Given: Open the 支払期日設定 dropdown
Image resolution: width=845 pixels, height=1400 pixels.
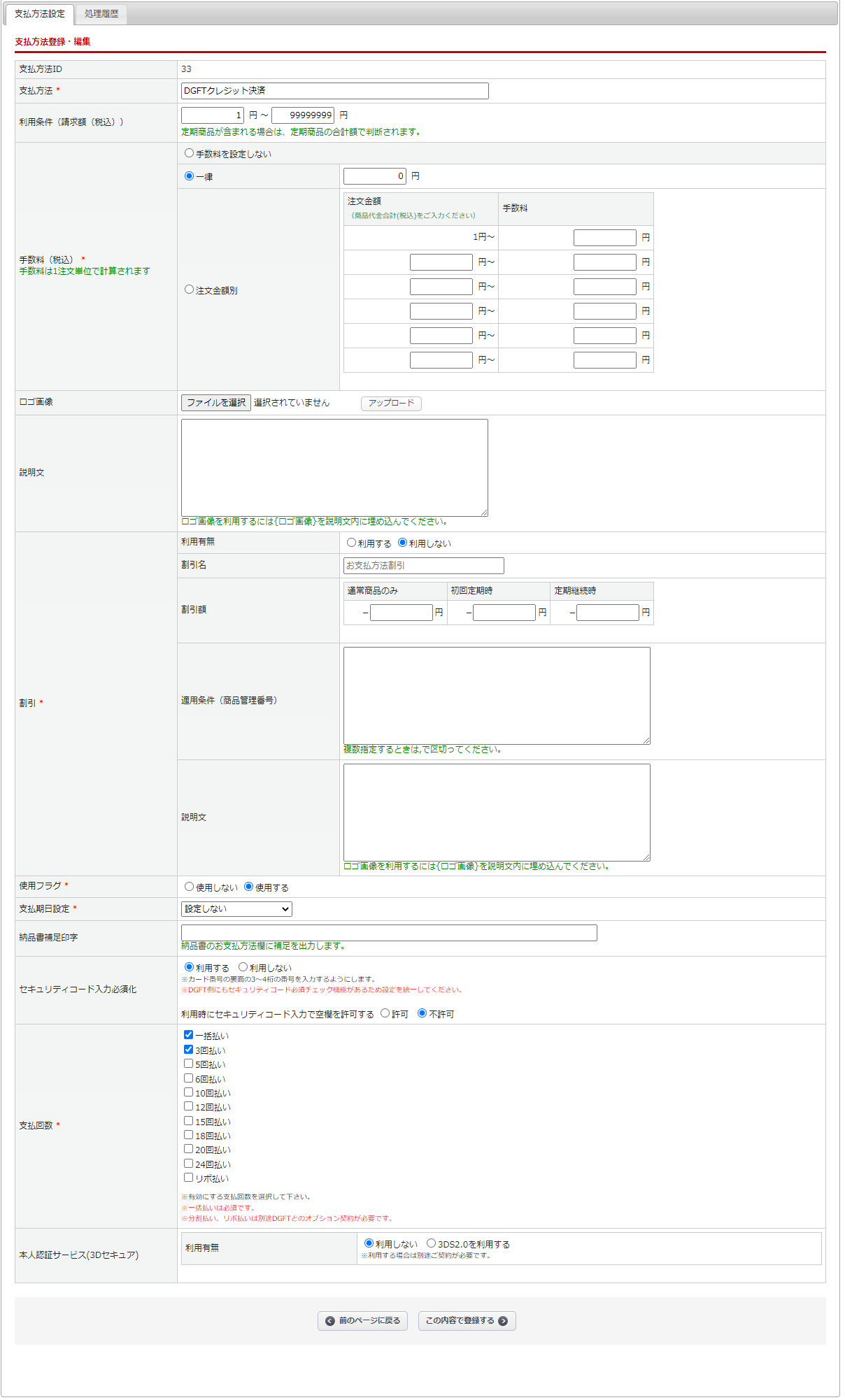Looking at the screenshot, I should click(236, 909).
